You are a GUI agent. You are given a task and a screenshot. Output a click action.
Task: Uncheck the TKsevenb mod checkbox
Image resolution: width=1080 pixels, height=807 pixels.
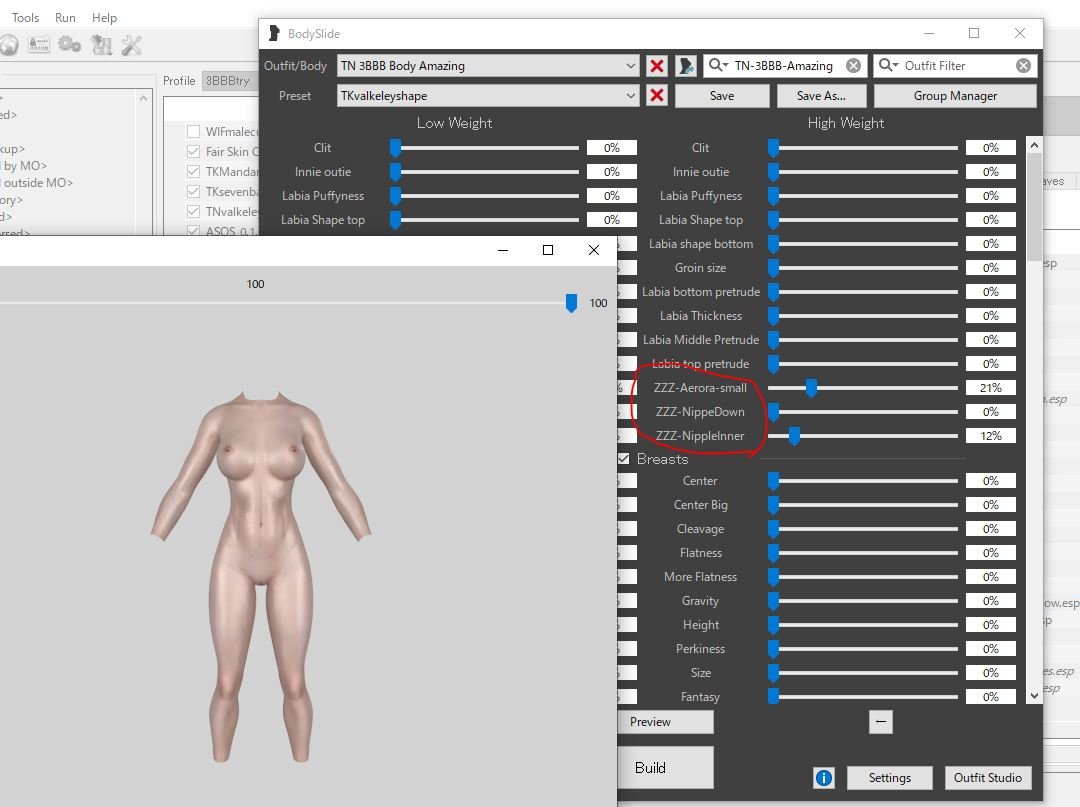[x=194, y=191]
